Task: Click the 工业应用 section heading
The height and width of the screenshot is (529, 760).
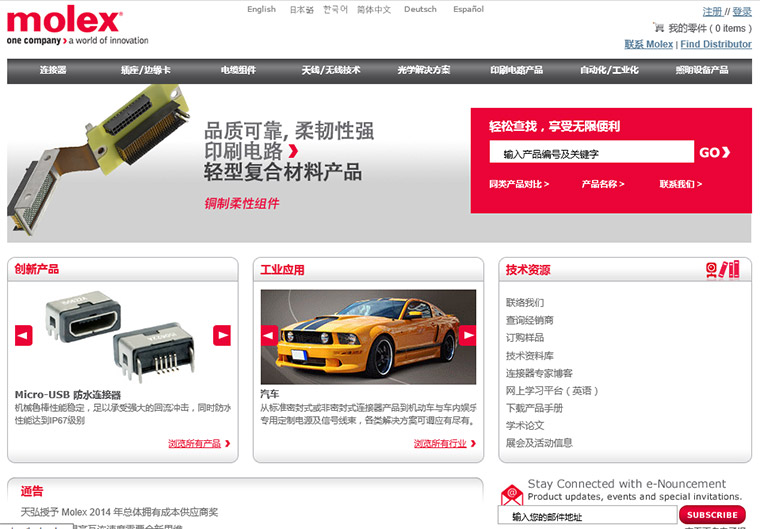Action: point(283,270)
